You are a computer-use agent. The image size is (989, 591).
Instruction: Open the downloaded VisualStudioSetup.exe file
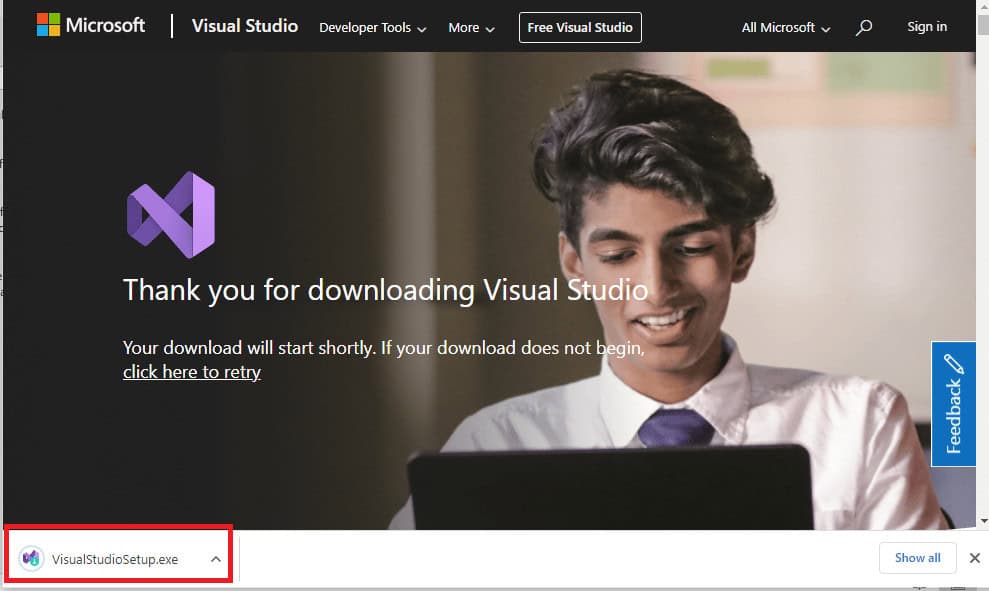point(115,559)
